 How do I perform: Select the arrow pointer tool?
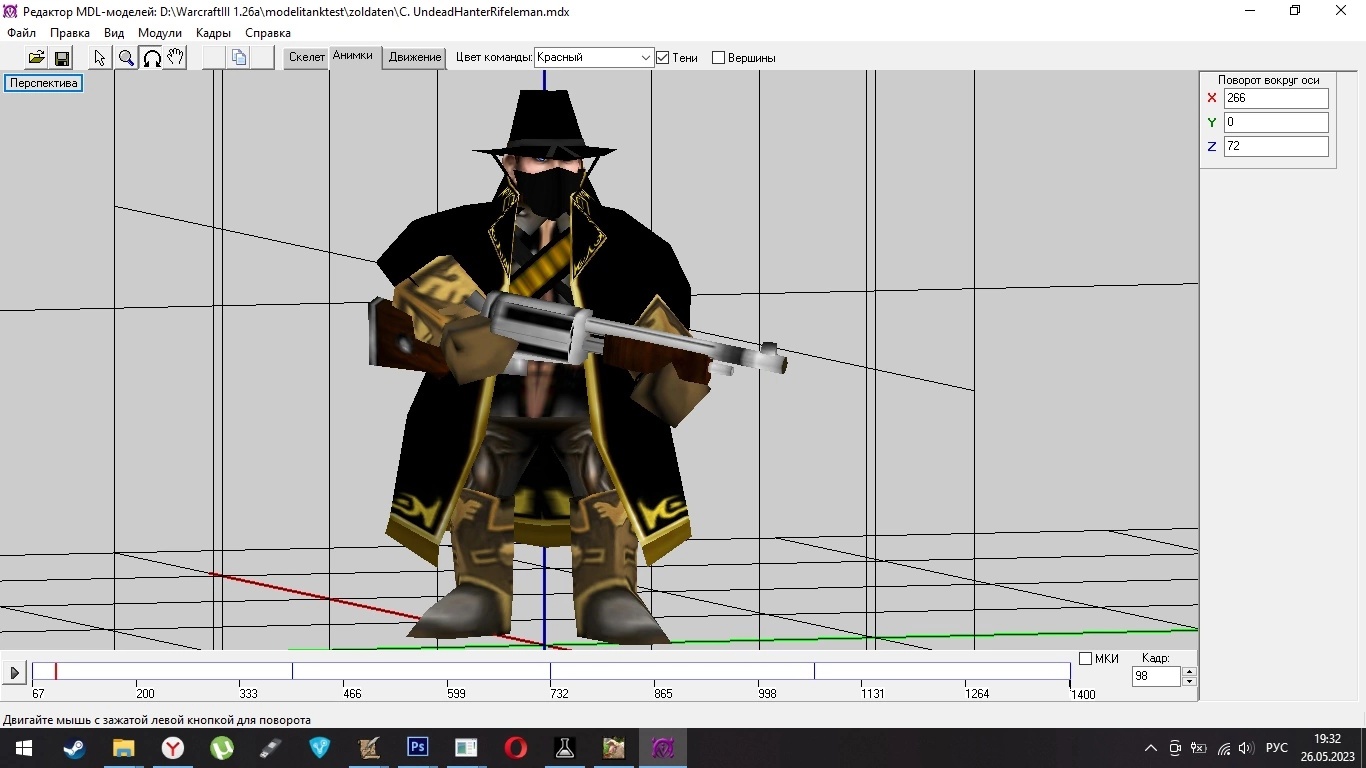[x=100, y=58]
